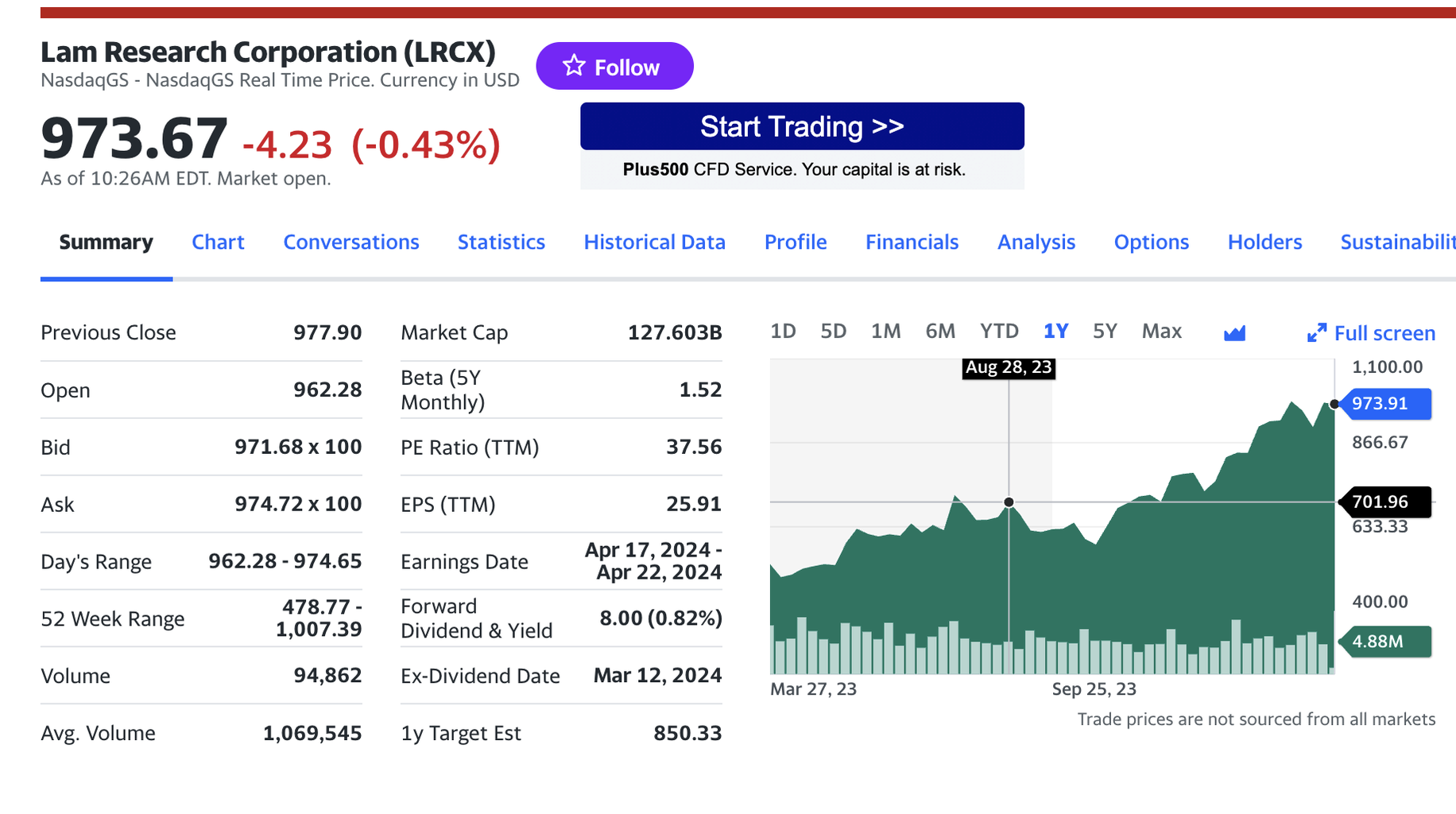The height and width of the screenshot is (814, 1456).
Task: Open the chart type area icon
Action: pyautogui.click(x=1234, y=333)
